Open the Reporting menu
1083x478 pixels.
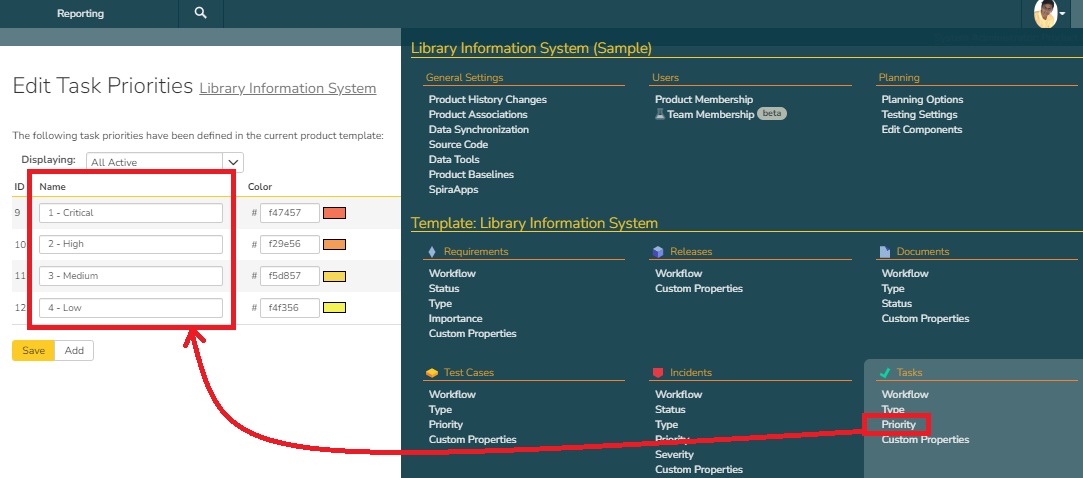pyautogui.click(x=80, y=14)
